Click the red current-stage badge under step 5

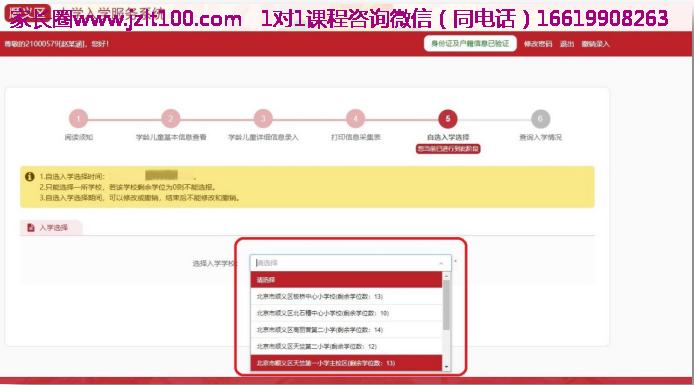pos(448,149)
